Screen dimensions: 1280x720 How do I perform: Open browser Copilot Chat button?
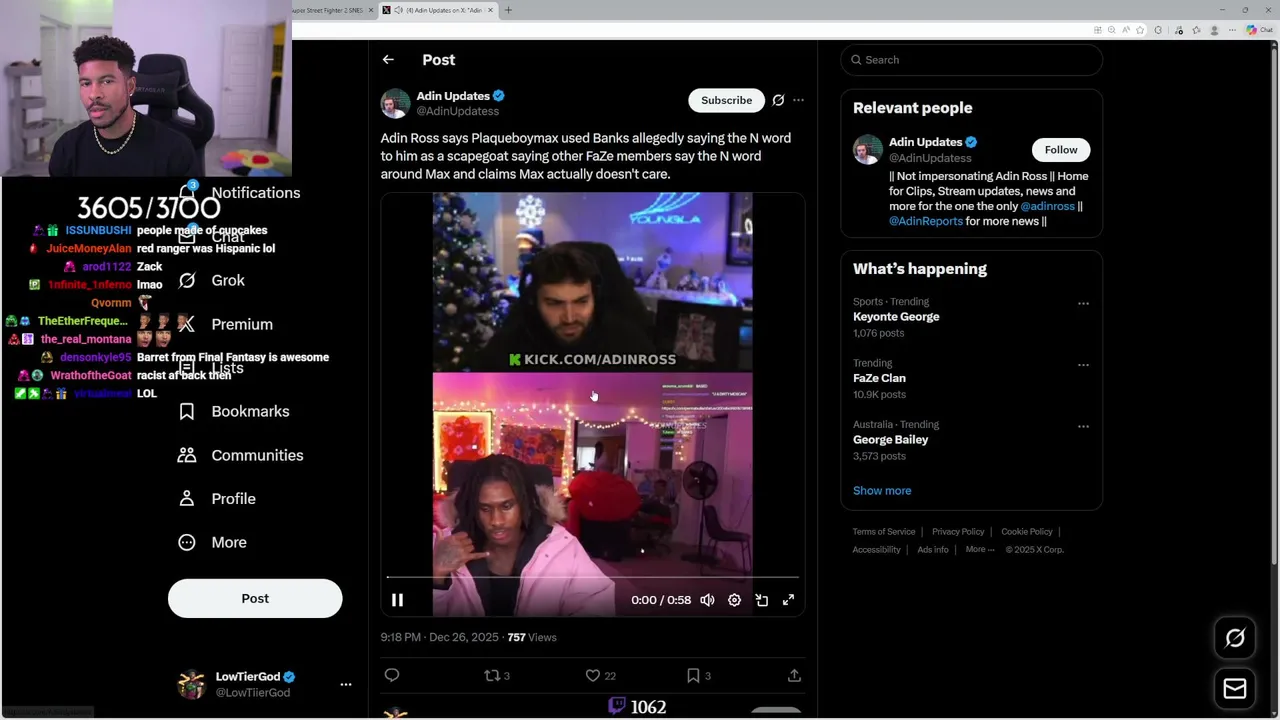(x=1258, y=30)
